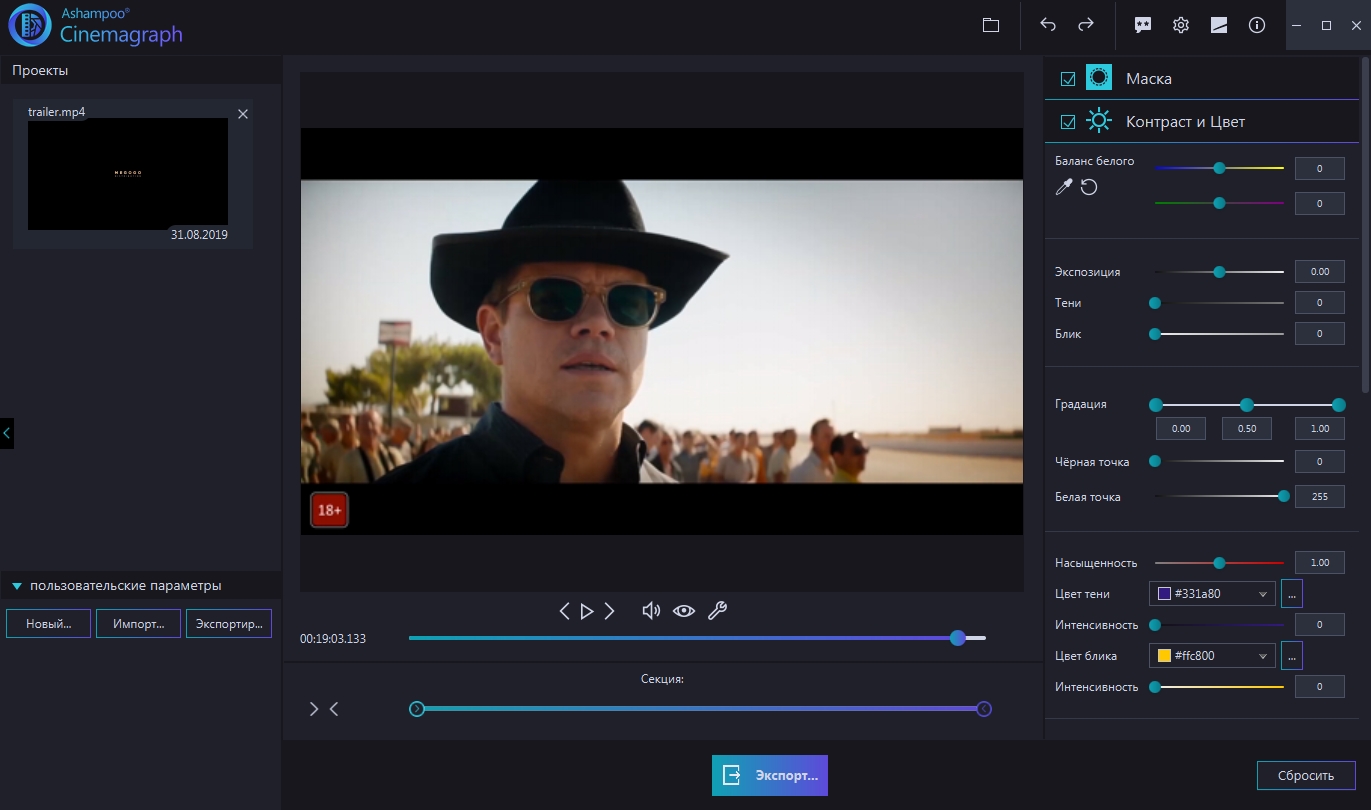Click the Ashampoo Cinemagraph logo
This screenshot has height=810, width=1371.
[x=94, y=25]
